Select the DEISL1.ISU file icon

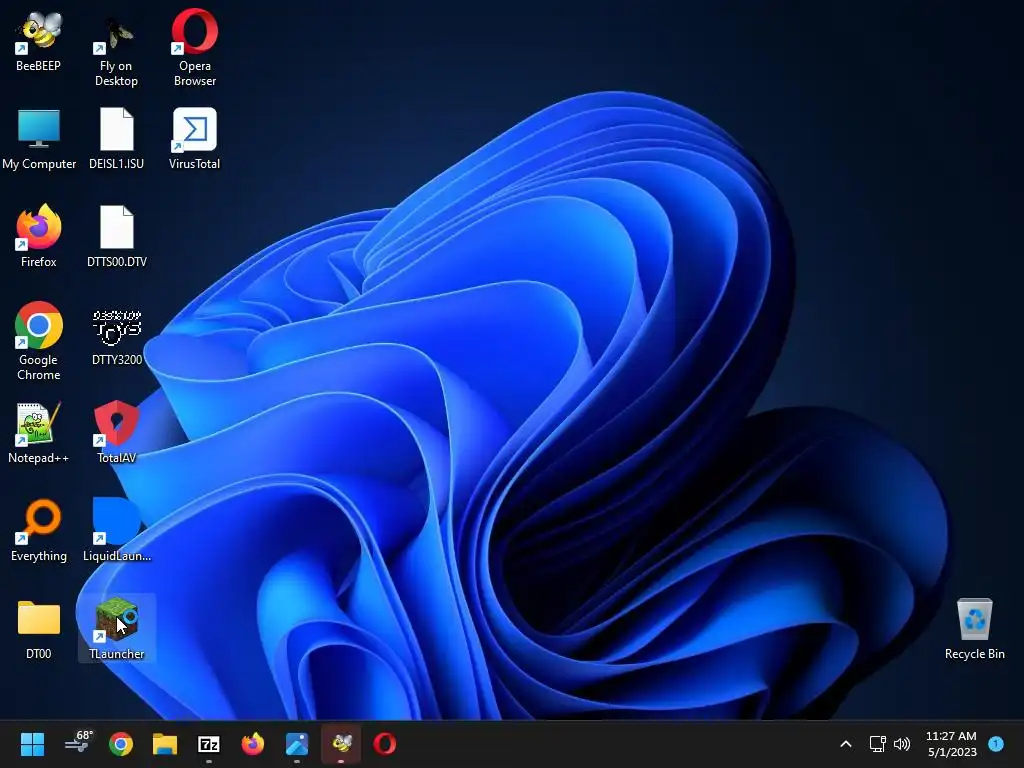click(x=116, y=139)
